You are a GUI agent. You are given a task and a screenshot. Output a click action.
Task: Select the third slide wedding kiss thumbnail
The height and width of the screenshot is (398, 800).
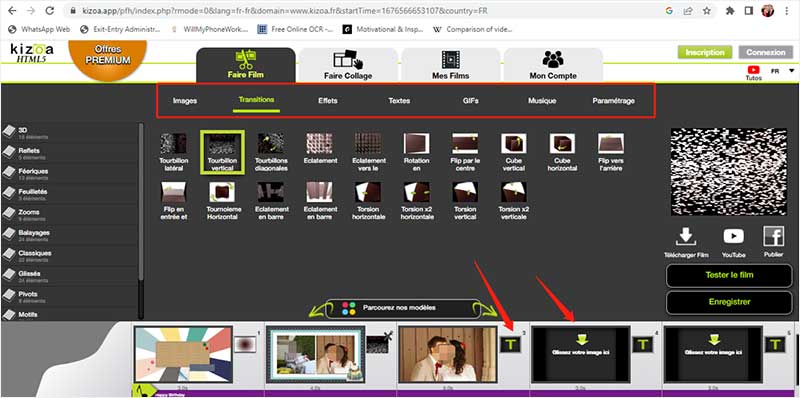pos(447,355)
